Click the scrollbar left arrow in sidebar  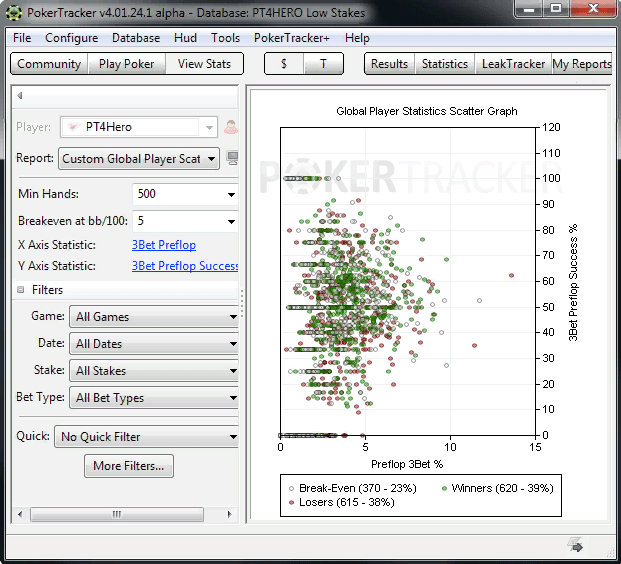pos(20,514)
